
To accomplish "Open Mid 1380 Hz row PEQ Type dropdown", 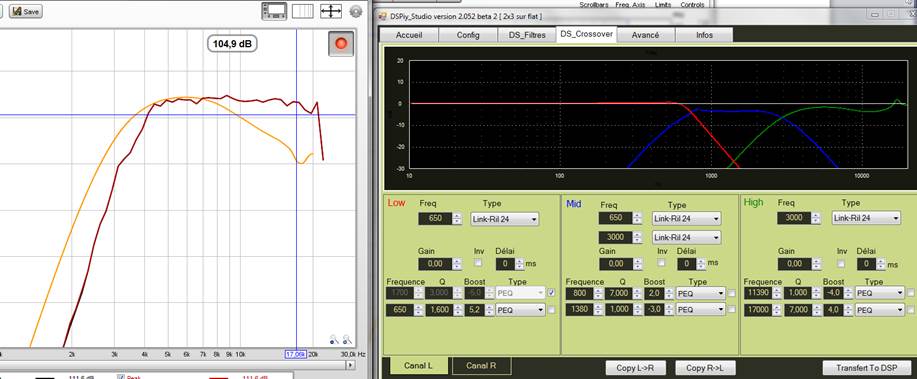I will pos(701,309).
